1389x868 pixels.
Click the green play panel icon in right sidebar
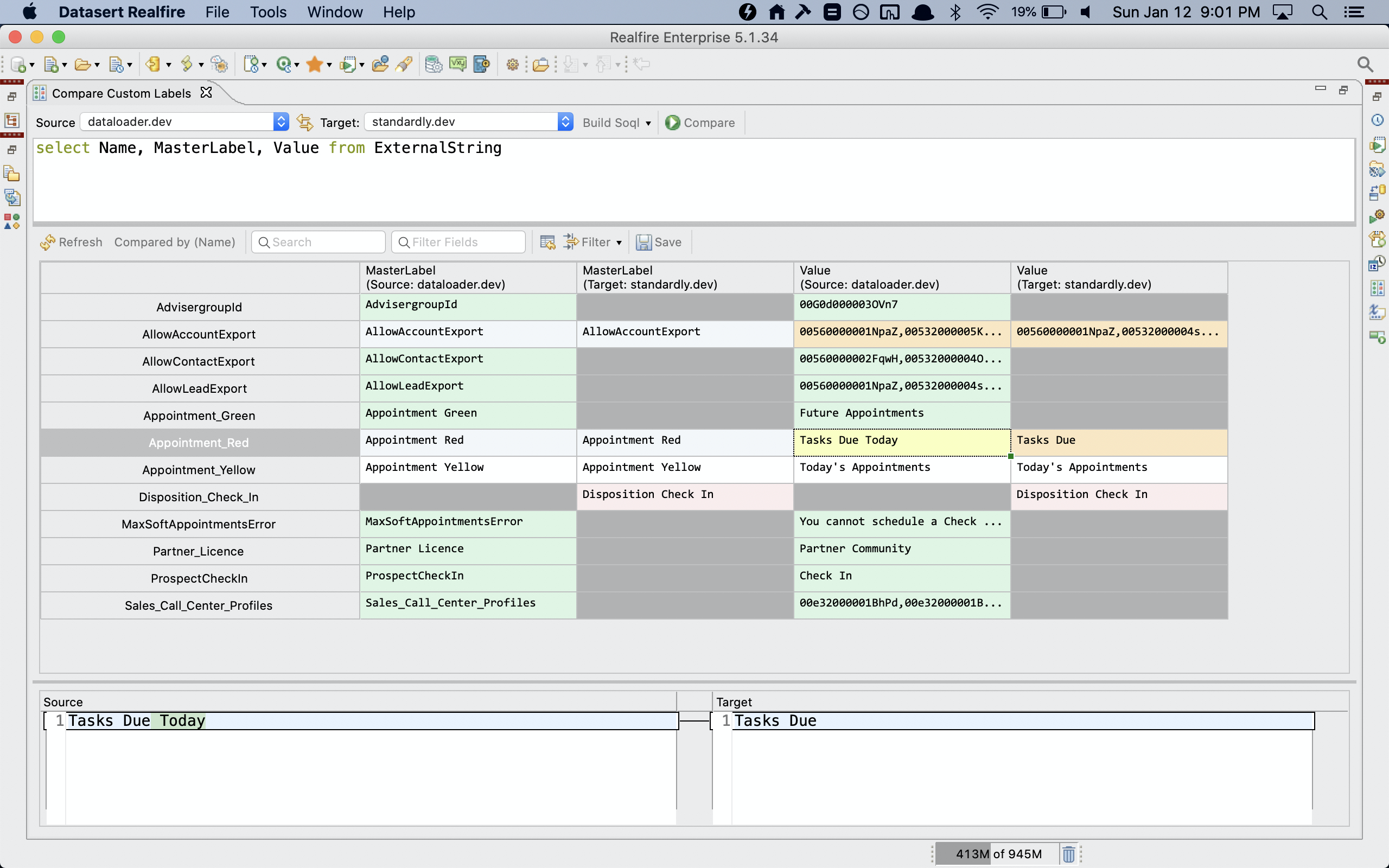tap(1377, 337)
